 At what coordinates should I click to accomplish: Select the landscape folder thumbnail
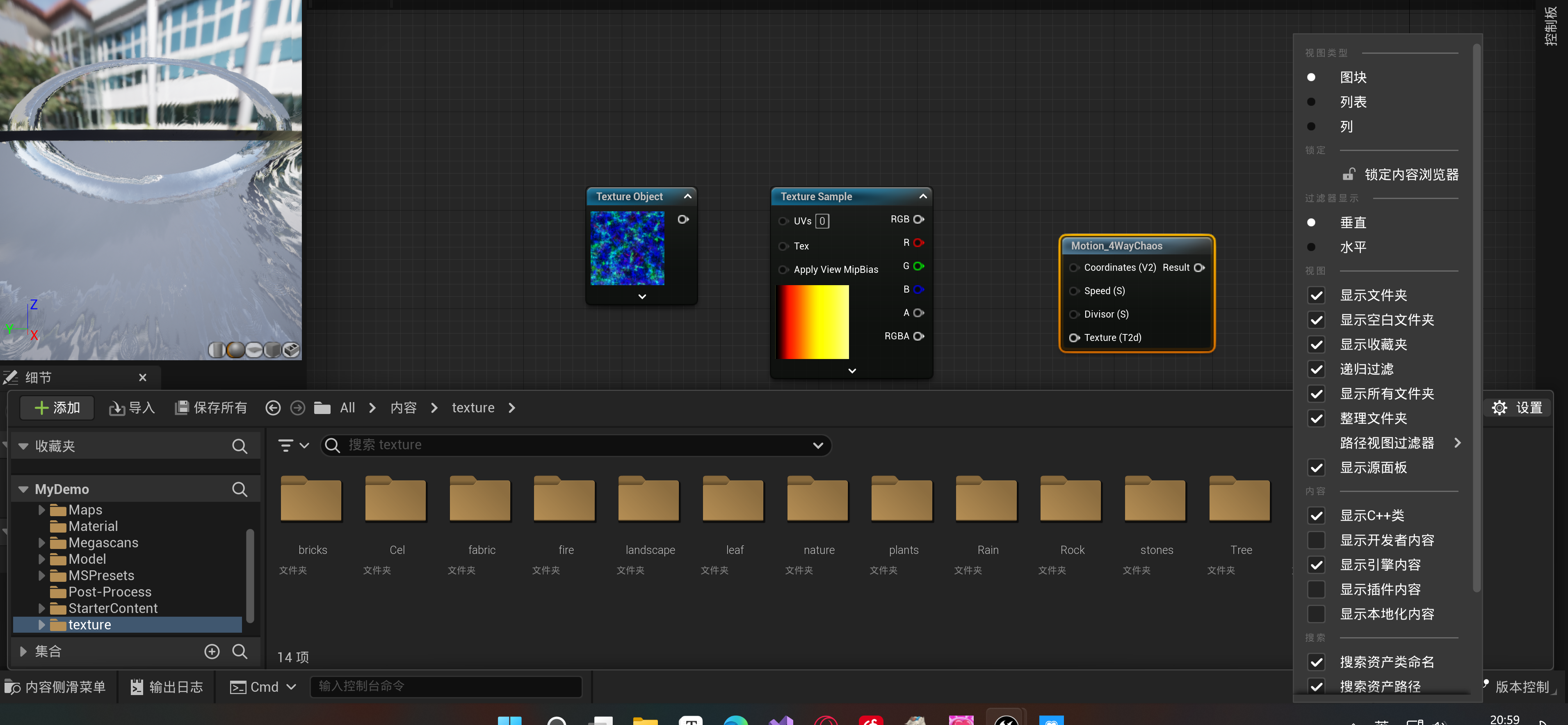click(x=649, y=499)
